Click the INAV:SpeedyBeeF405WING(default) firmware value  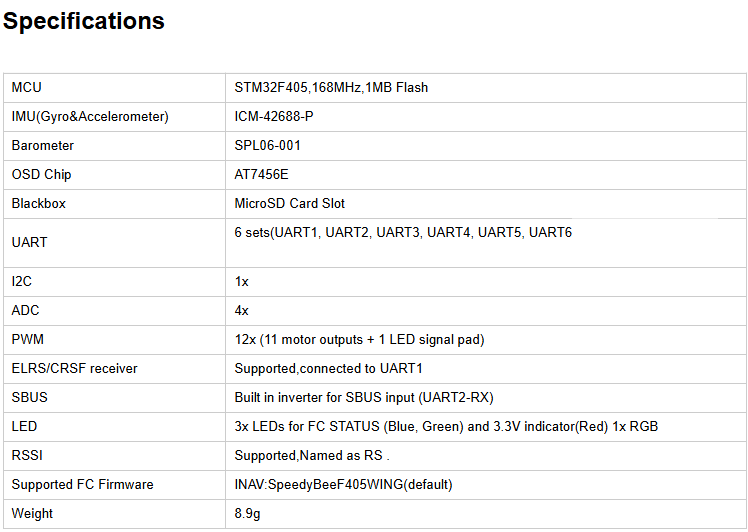point(344,485)
